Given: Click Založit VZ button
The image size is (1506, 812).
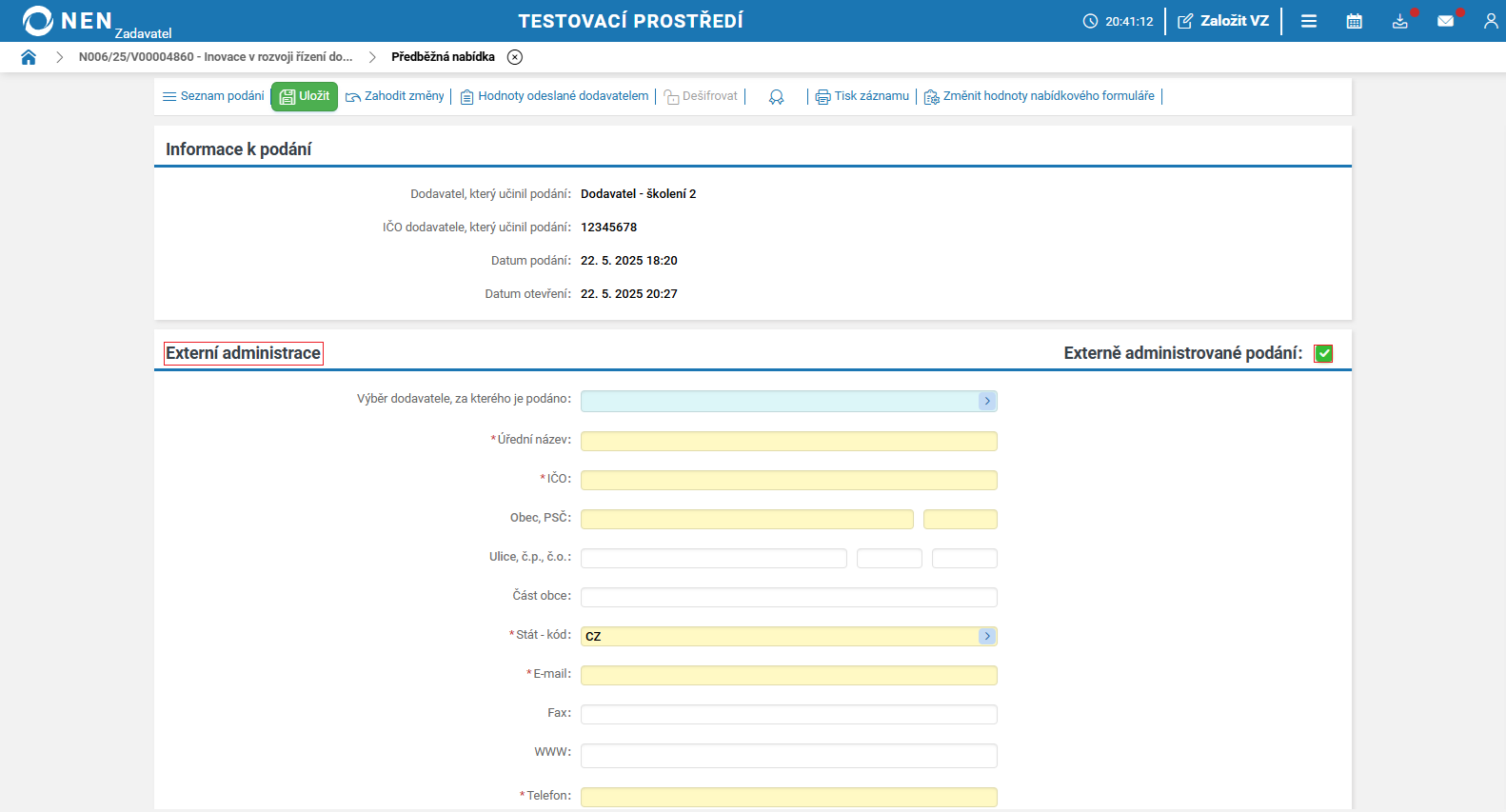Looking at the screenshot, I should [1223, 21].
